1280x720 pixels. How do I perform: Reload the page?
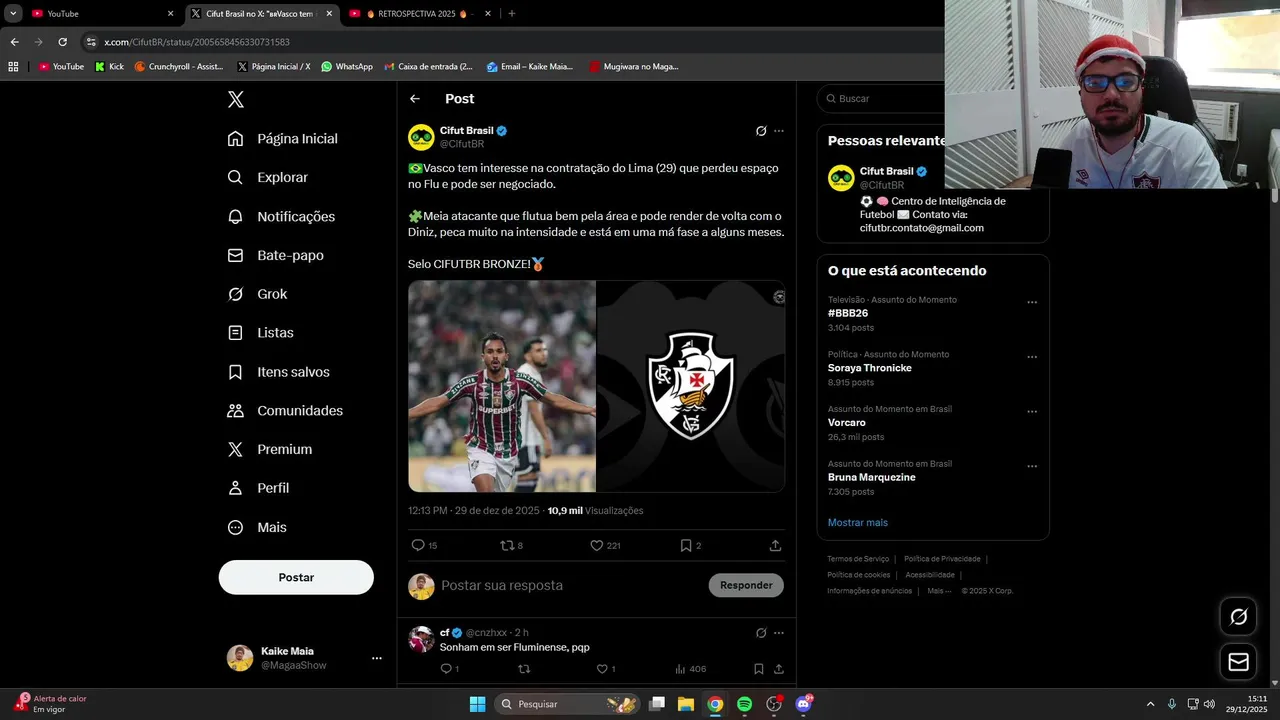[62, 42]
